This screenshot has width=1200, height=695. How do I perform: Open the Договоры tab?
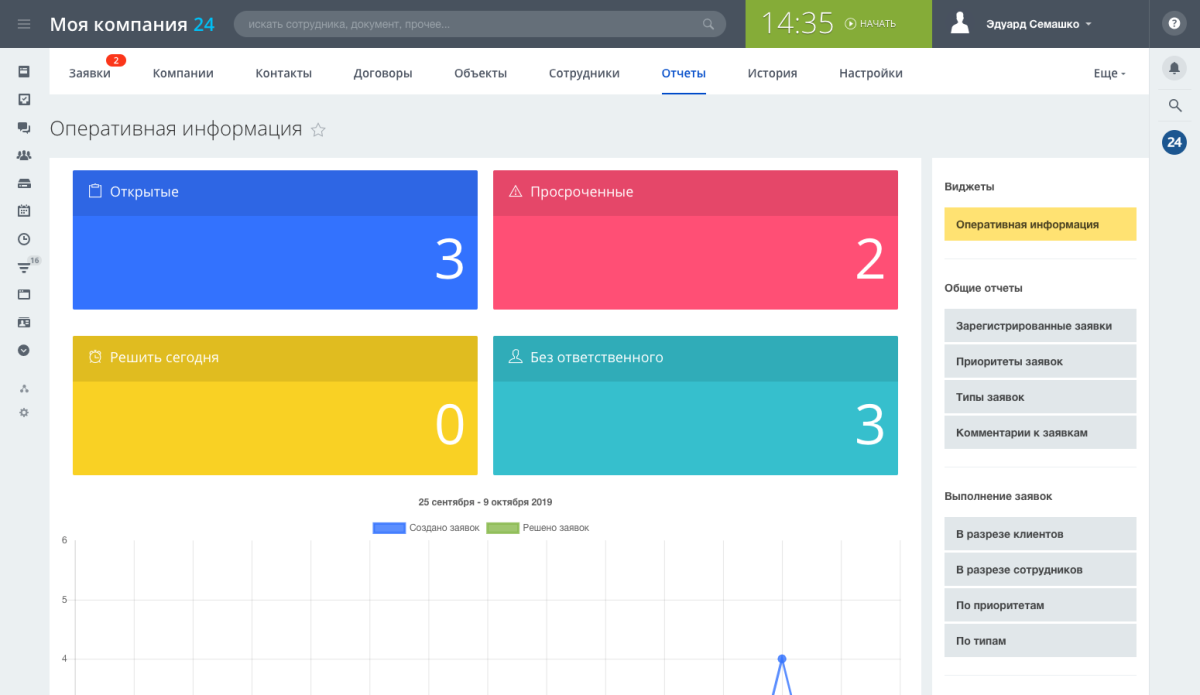pyautogui.click(x=382, y=72)
